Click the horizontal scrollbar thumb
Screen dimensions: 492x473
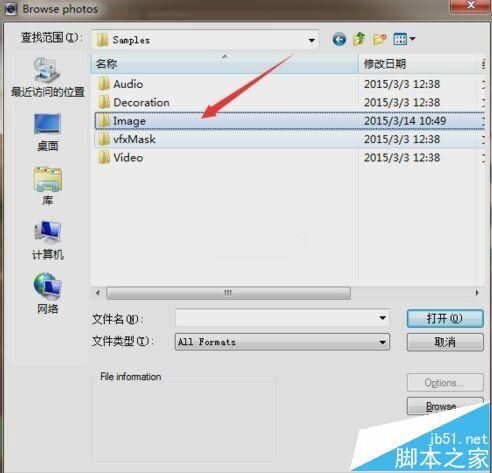click(x=228, y=293)
